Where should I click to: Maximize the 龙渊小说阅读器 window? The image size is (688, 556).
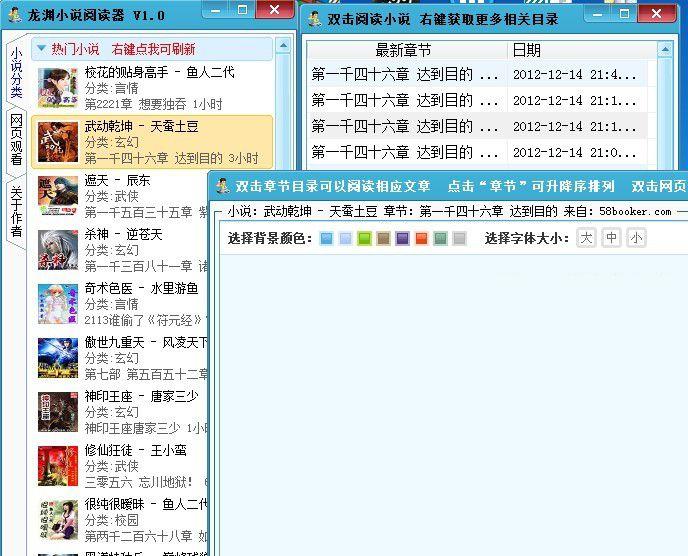(242, 9)
